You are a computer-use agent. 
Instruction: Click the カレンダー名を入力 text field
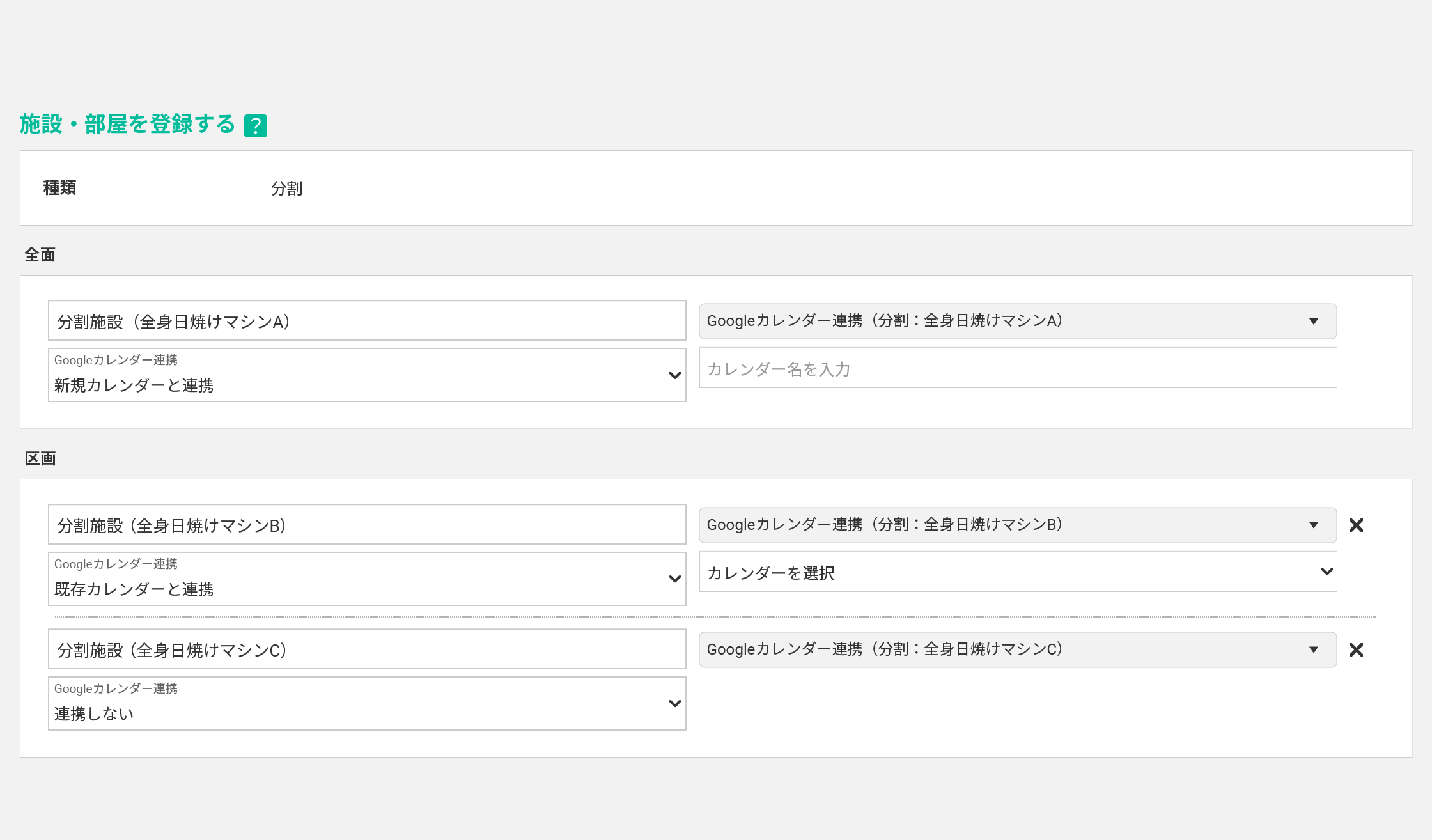pyautogui.click(x=1017, y=368)
